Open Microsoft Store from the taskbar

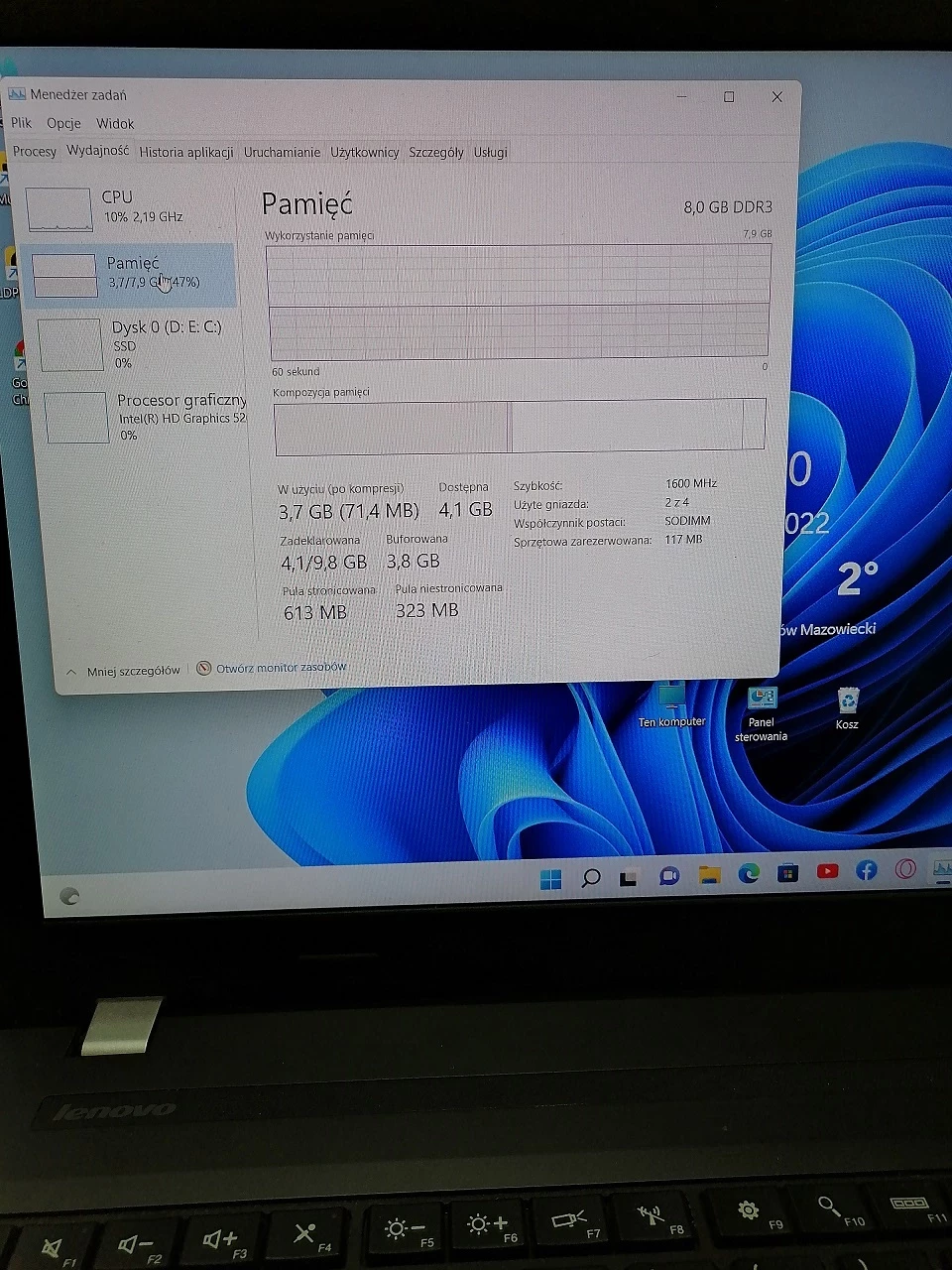pyautogui.click(x=786, y=873)
